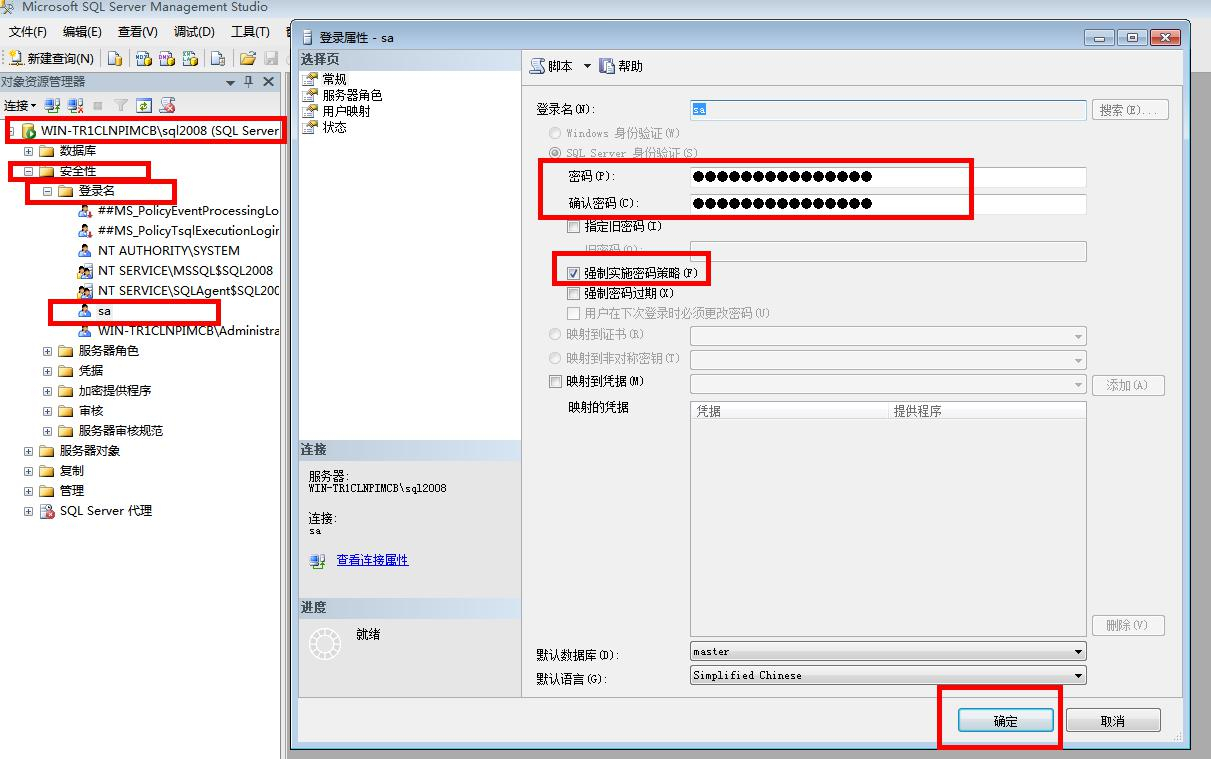Expand the 服务器角色 tree node

[x=47, y=351]
